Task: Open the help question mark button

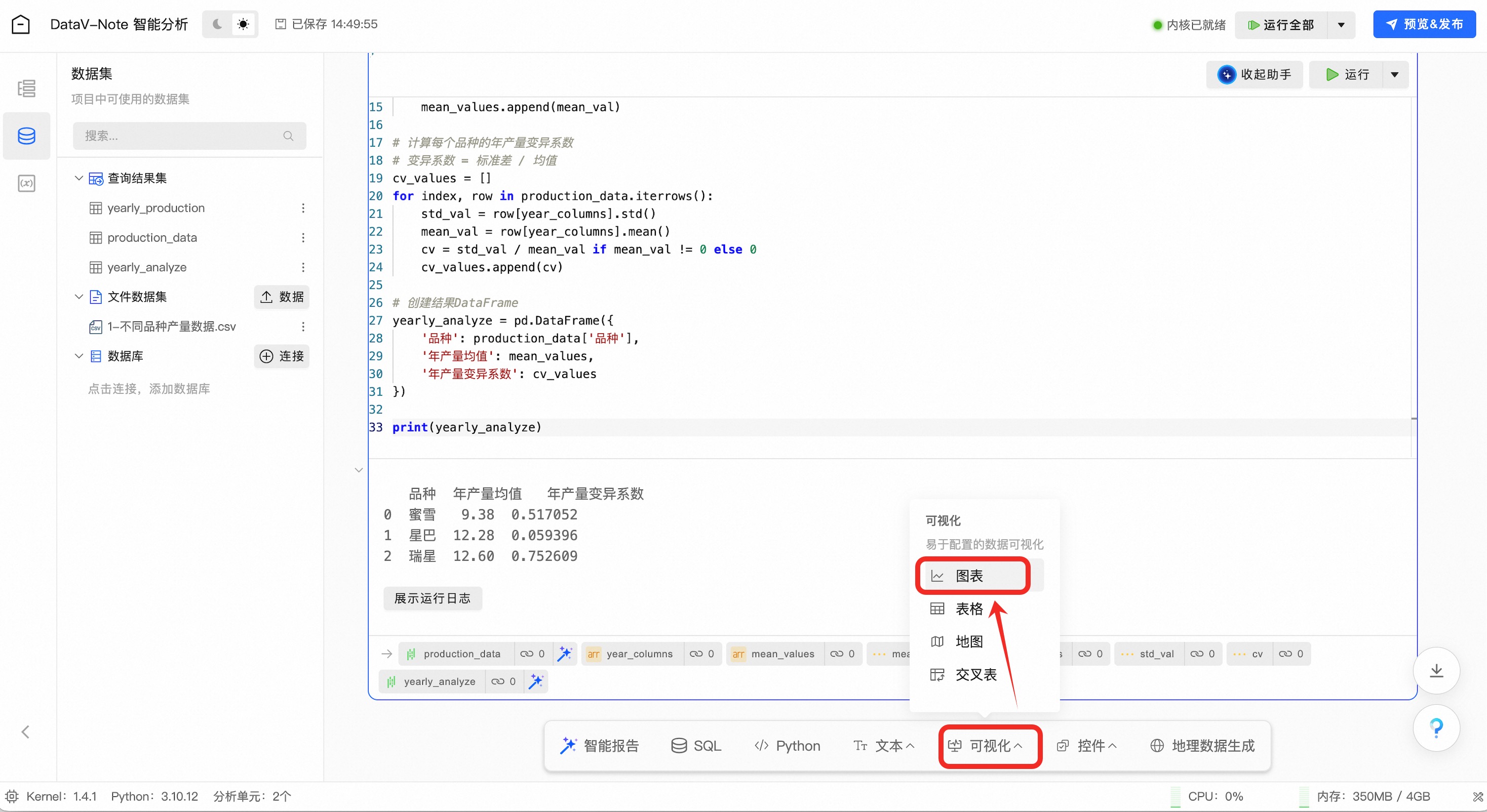Action: [x=1436, y=728]
